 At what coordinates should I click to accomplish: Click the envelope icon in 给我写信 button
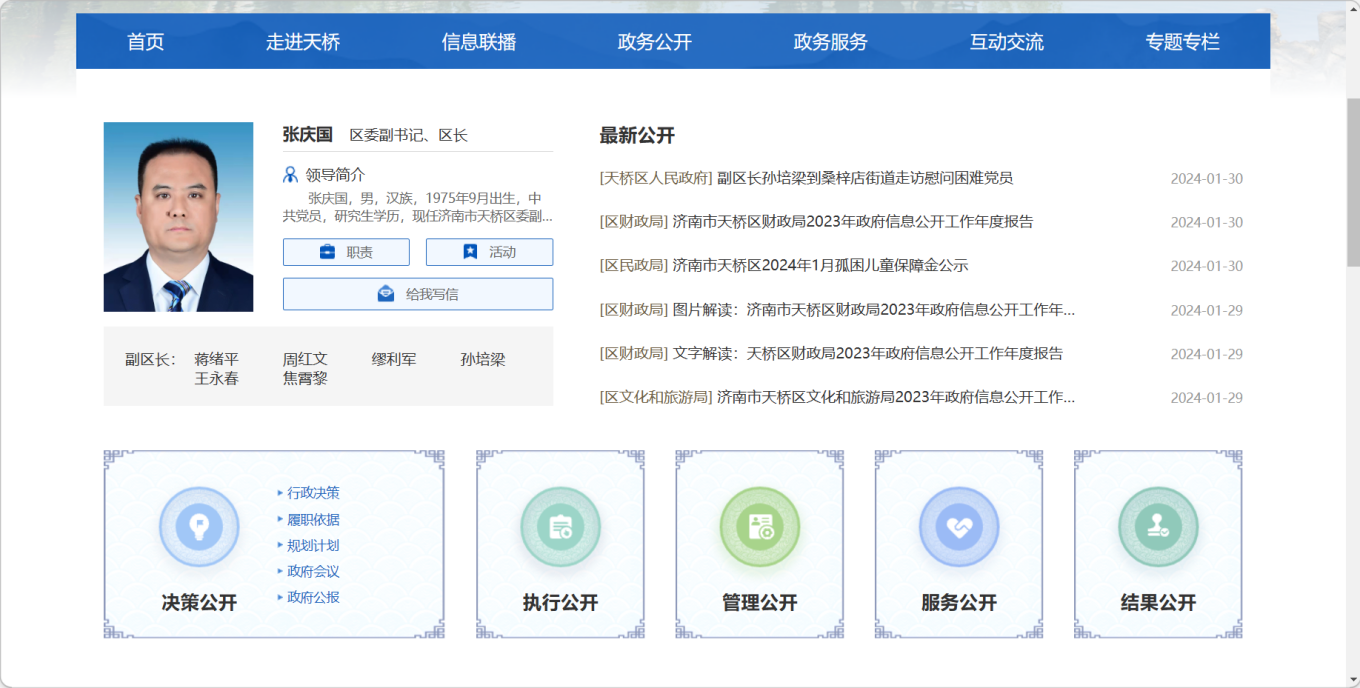pyautogui.click(x=386, y=294)
